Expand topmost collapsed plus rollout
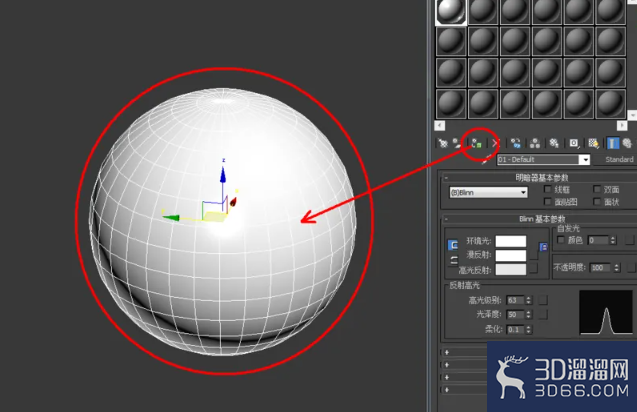 pyautogui.click(x=447, y=352)
